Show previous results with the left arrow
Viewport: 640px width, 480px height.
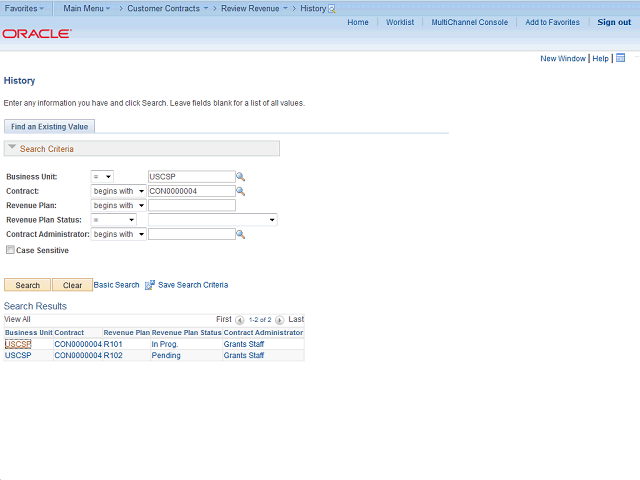[x=240, y=320]
